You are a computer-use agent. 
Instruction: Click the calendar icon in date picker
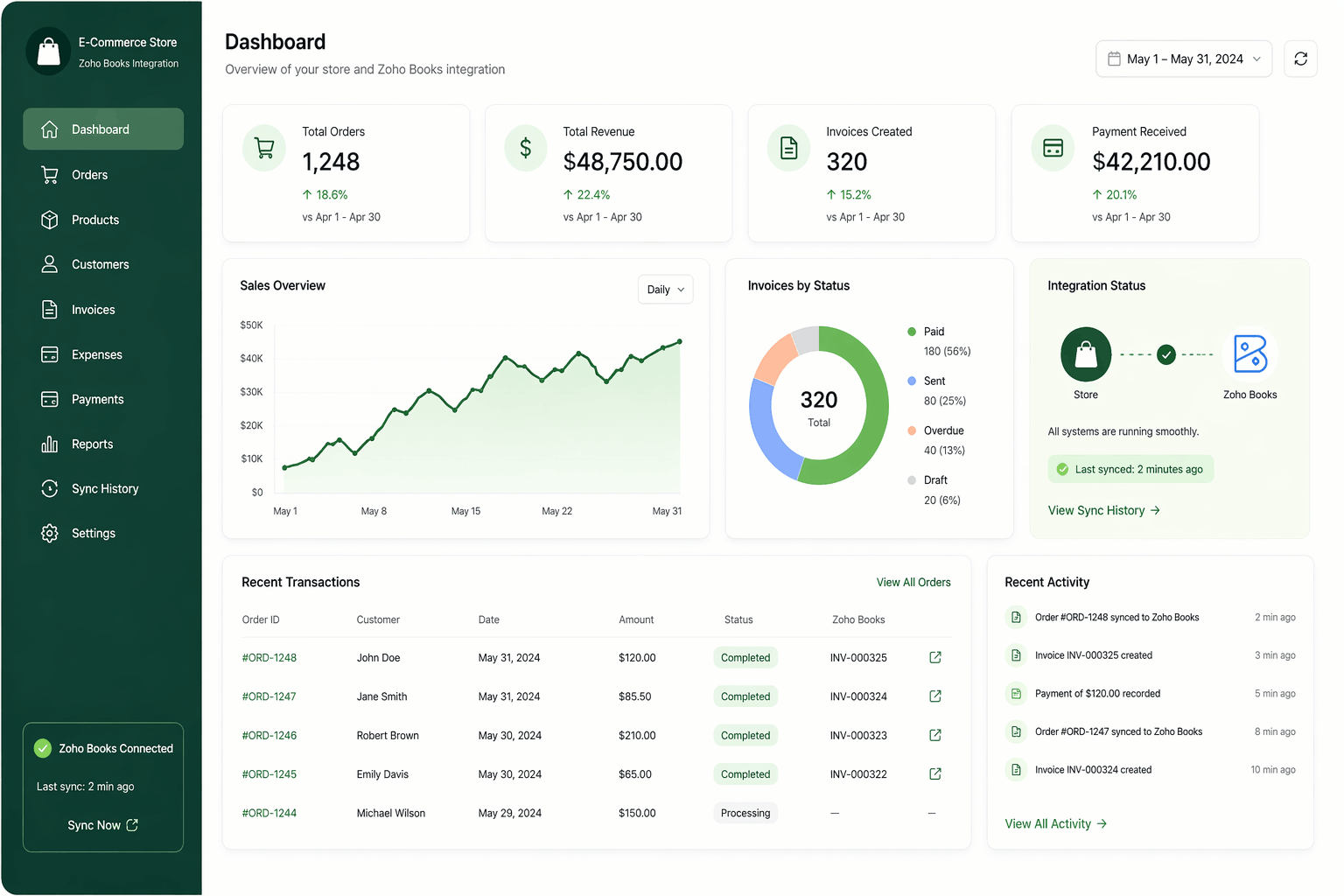coord(1114,59)
